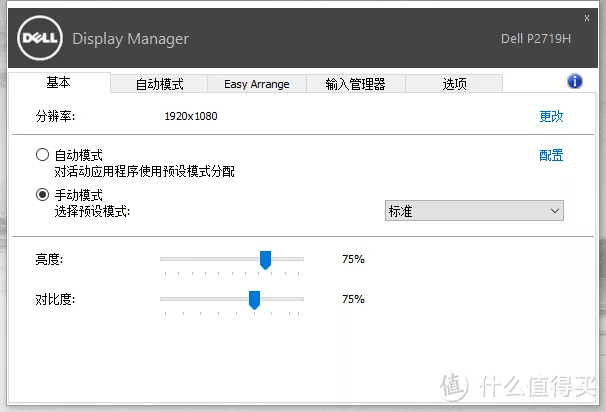Close the Display Manager window
Viewport: 606px width, 412px height.
(587, 18)
